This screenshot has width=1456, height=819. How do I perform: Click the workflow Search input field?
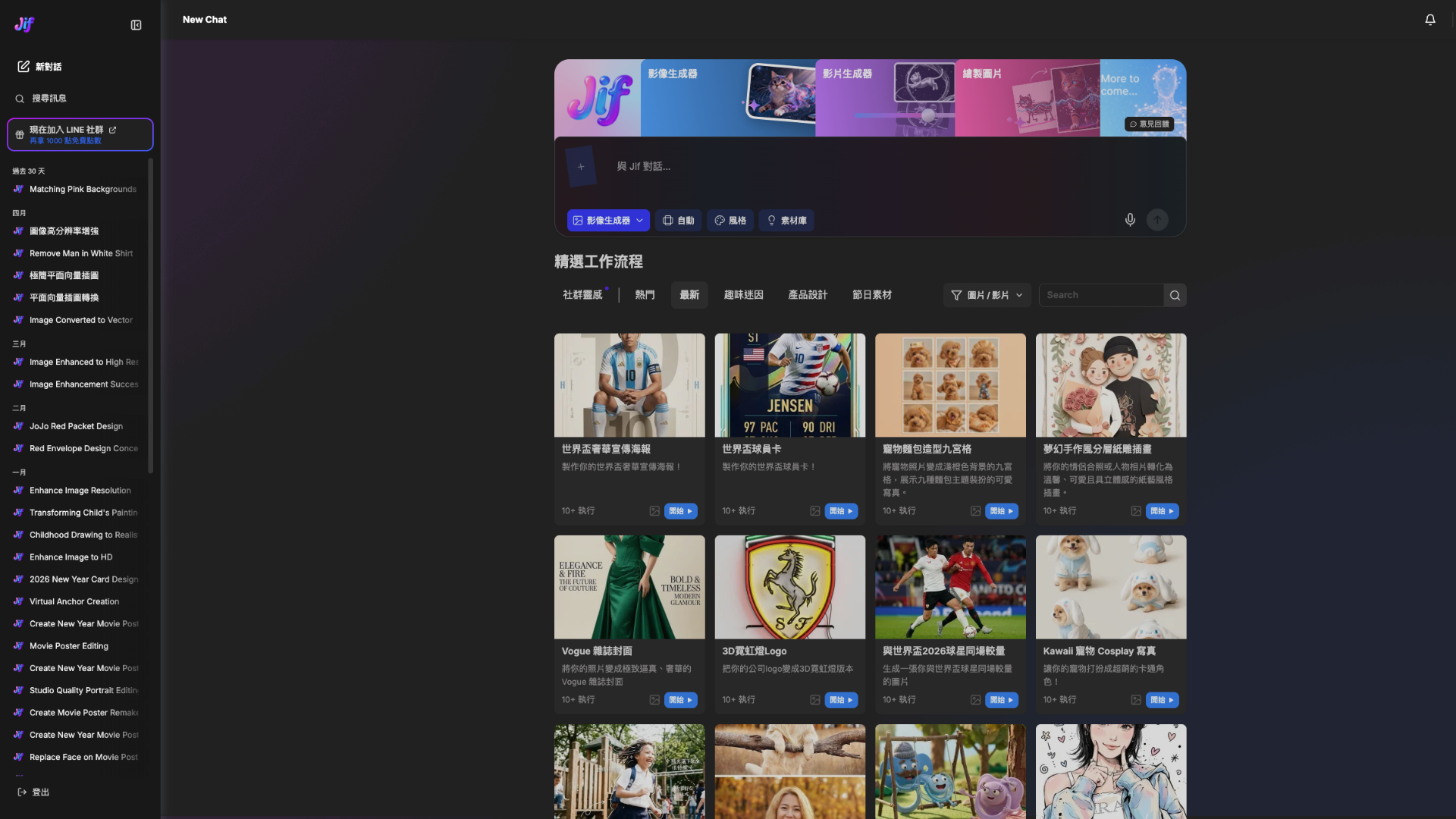1101,295
